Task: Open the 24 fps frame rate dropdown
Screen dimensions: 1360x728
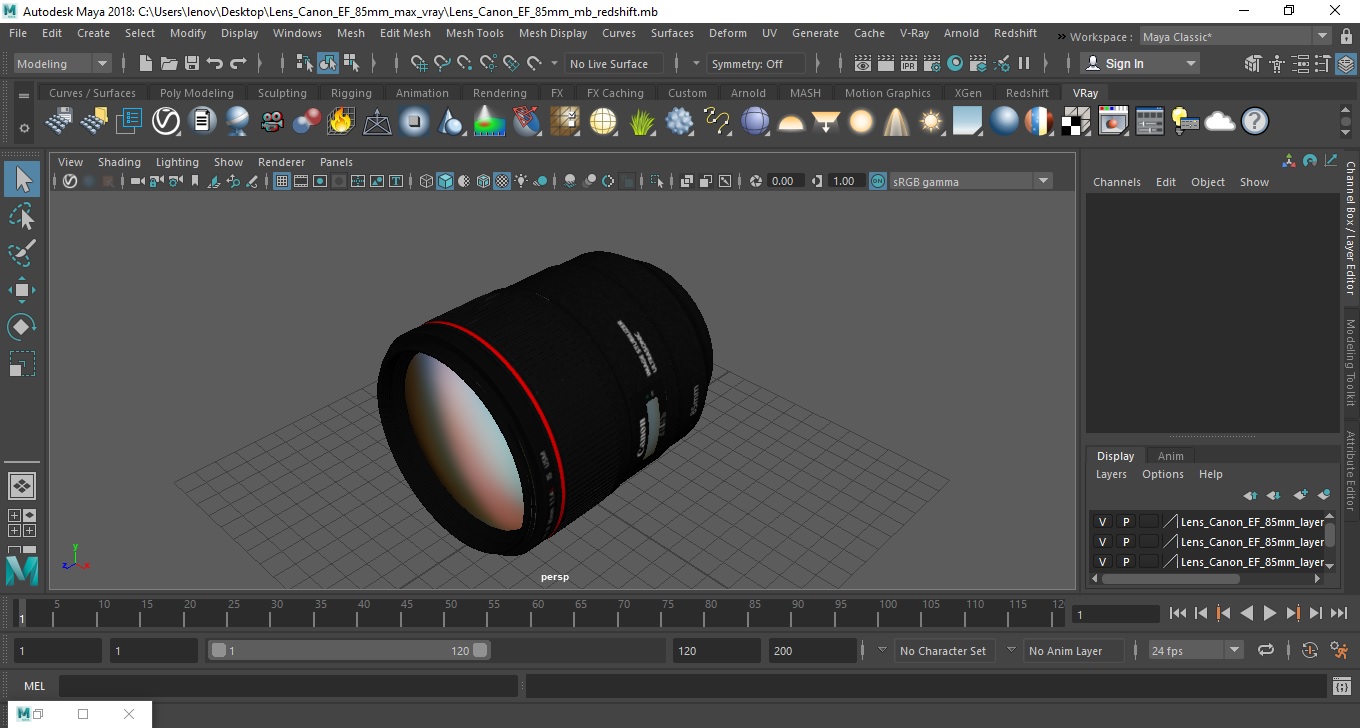Action: click(1196, 650)
